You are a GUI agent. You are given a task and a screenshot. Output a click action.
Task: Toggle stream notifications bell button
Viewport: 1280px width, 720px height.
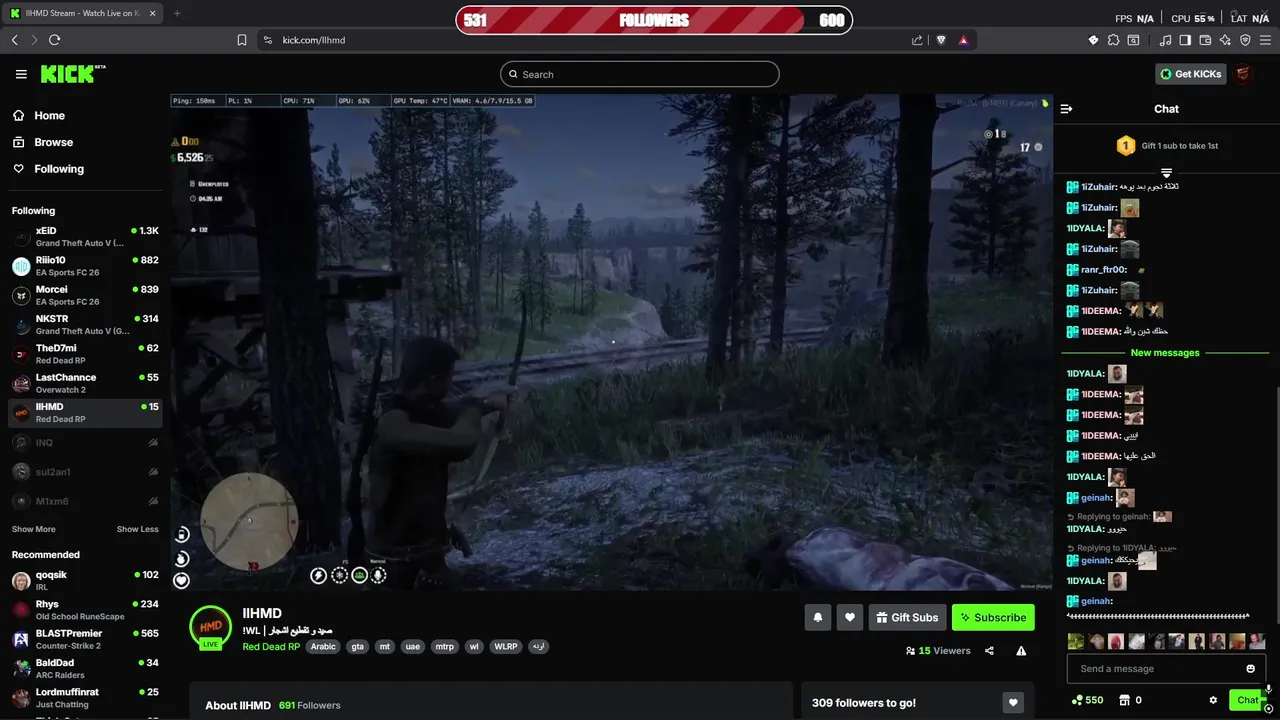[817, 617]
